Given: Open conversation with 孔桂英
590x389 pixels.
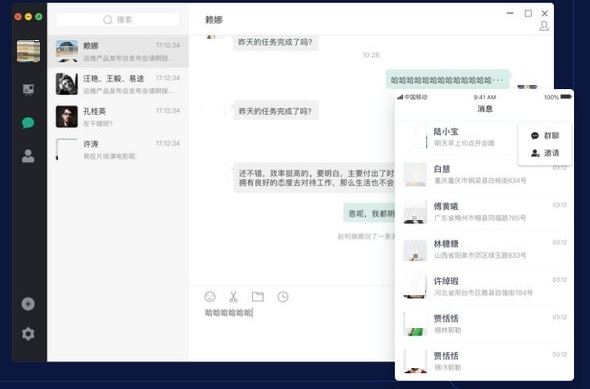Looking at the screenshot, I should tap(118, 117).
